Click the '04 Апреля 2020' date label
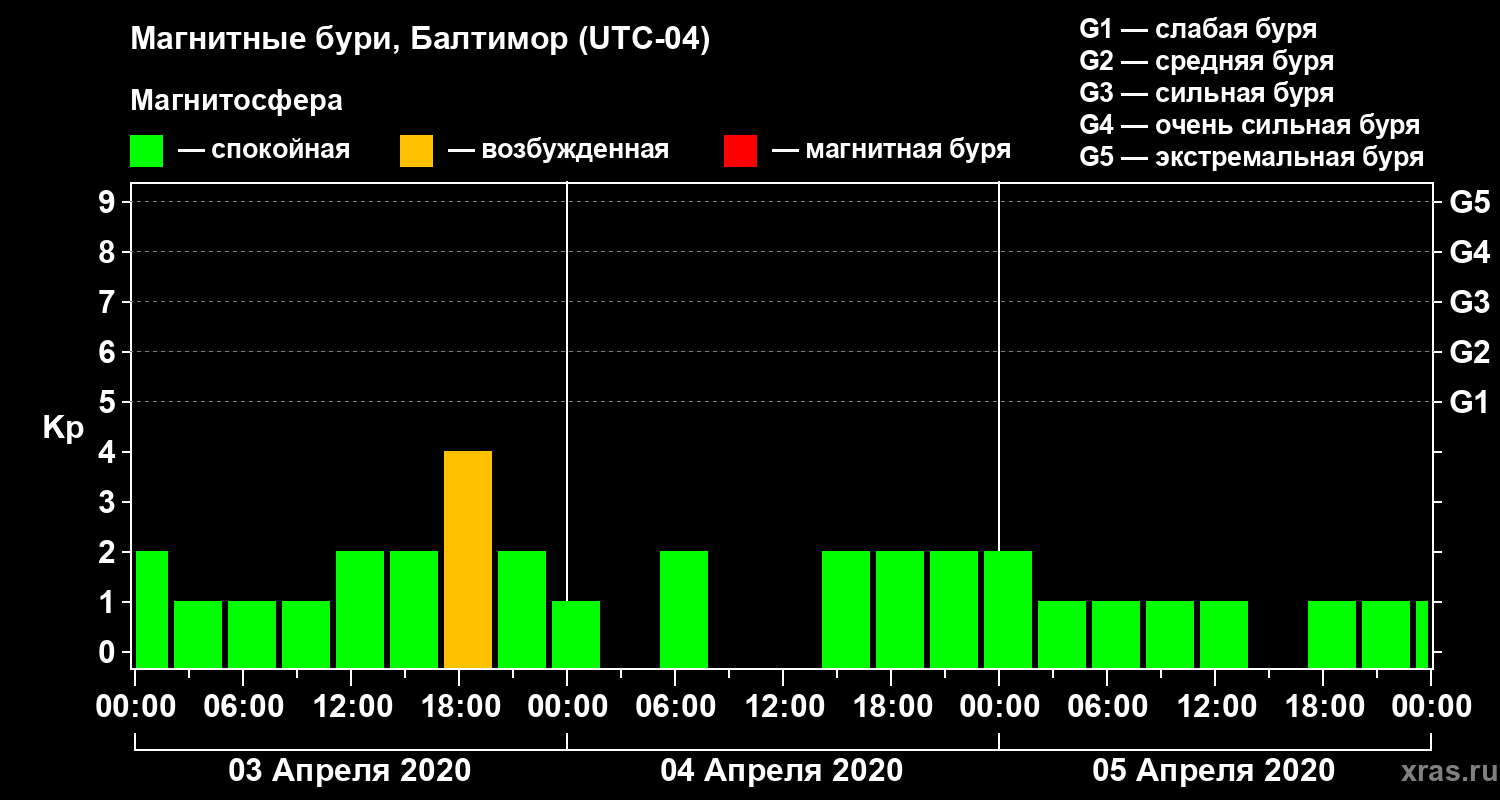This screenshot has height=800, width=1500. [x=782, y=771]
